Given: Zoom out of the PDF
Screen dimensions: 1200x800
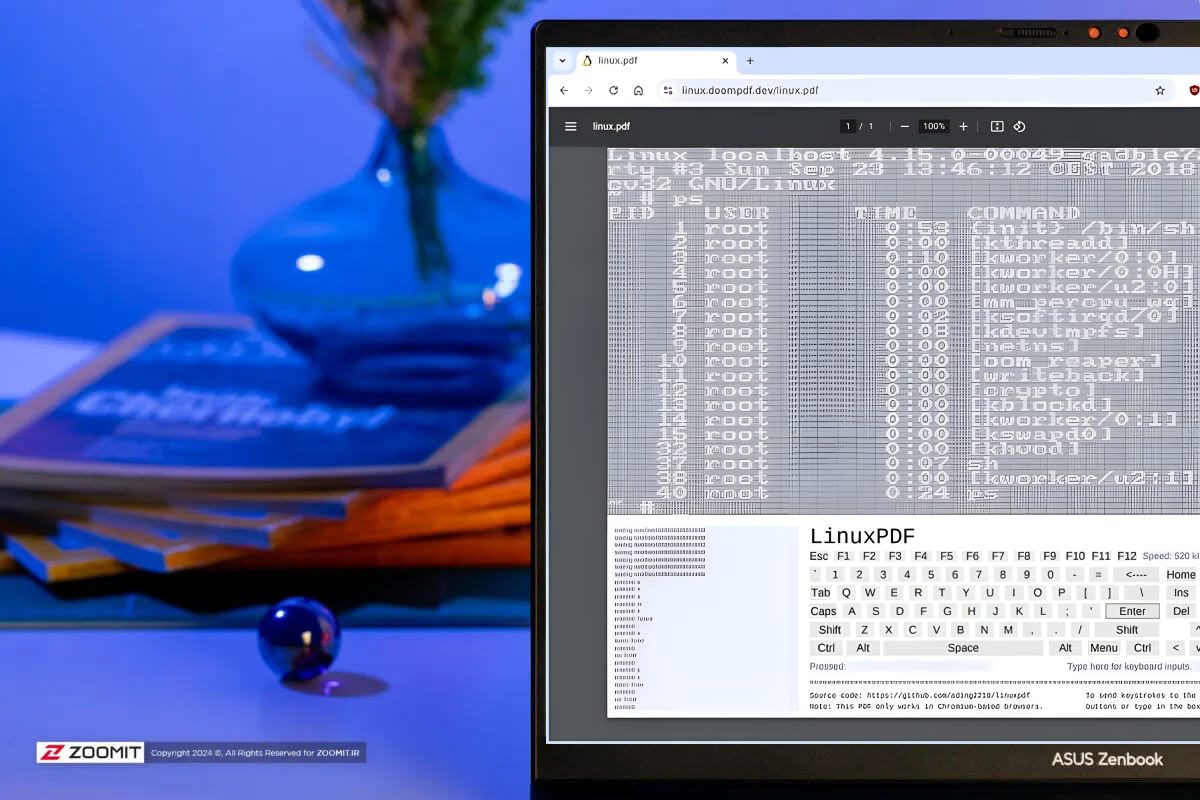Looking at the screenshot, I should [x=905, y=127].
